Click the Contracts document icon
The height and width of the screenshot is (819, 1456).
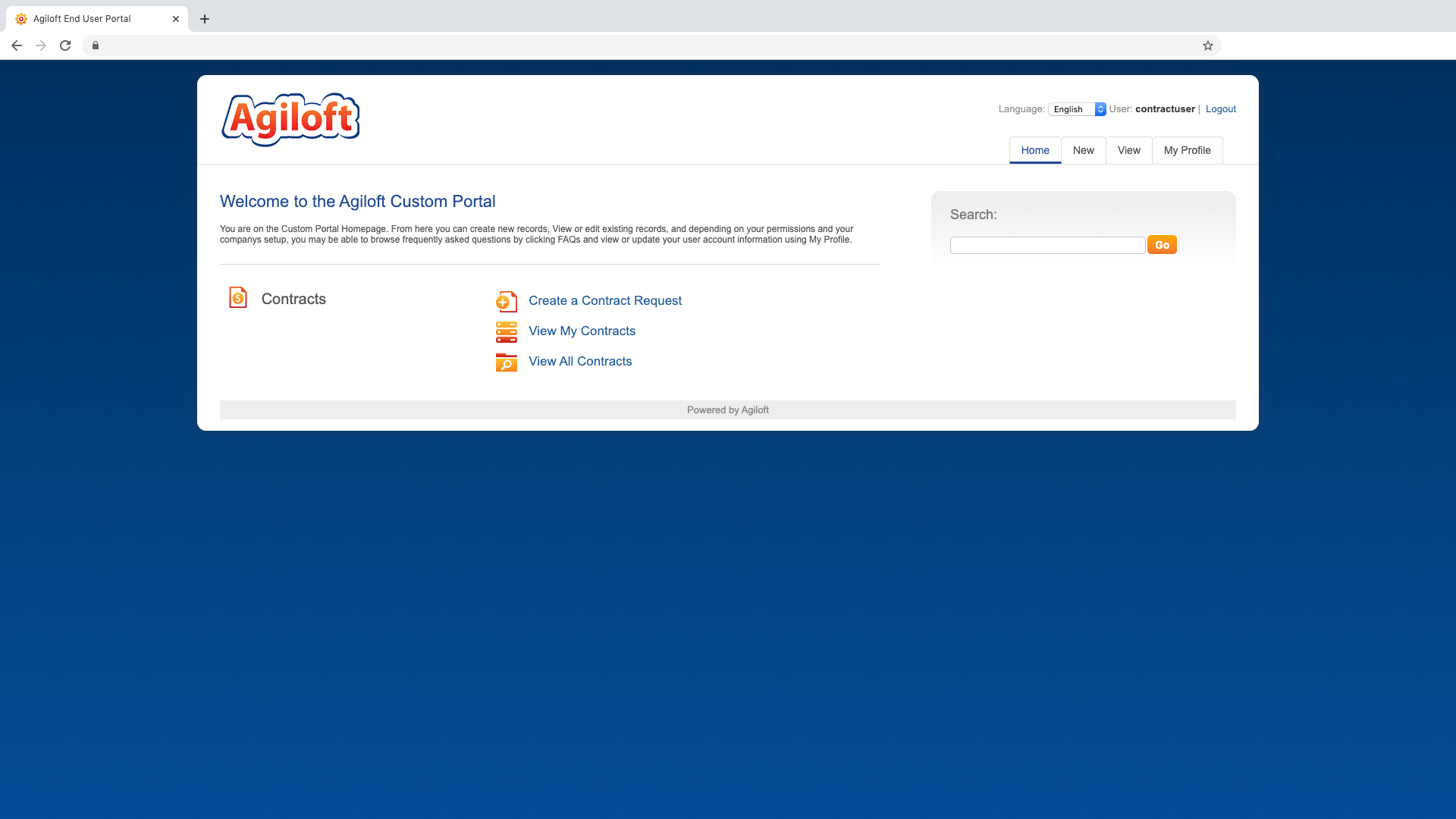(x=238, y=297)
